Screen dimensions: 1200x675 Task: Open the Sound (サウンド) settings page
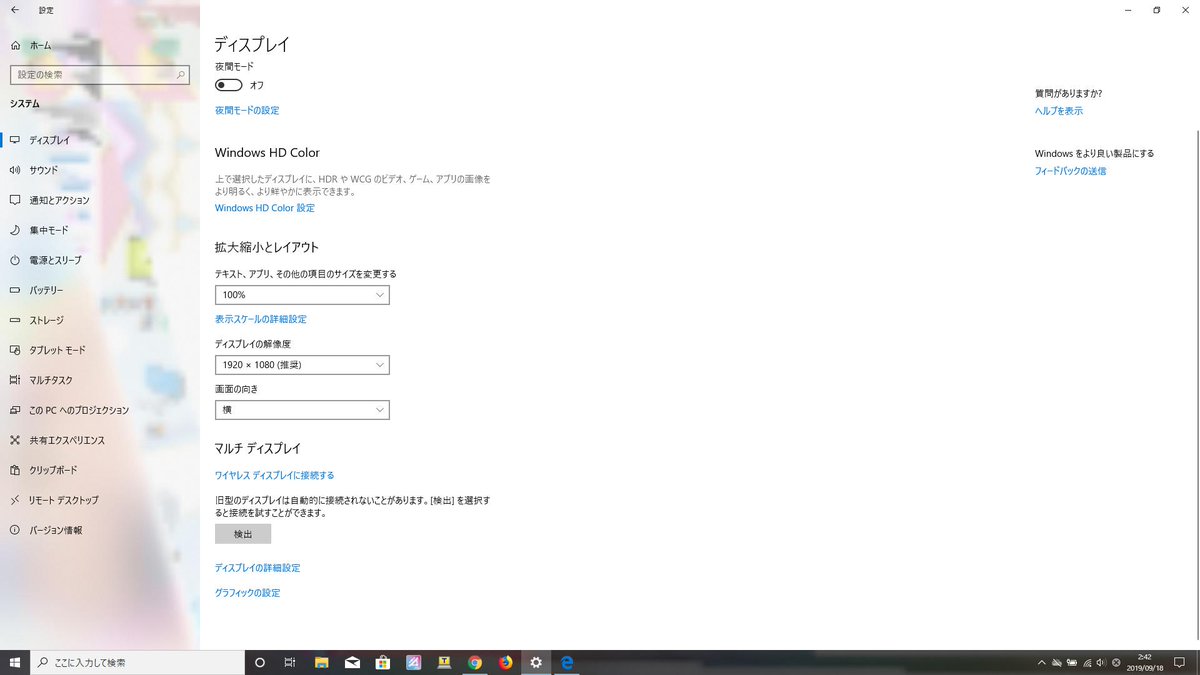(x=100, y=170)
